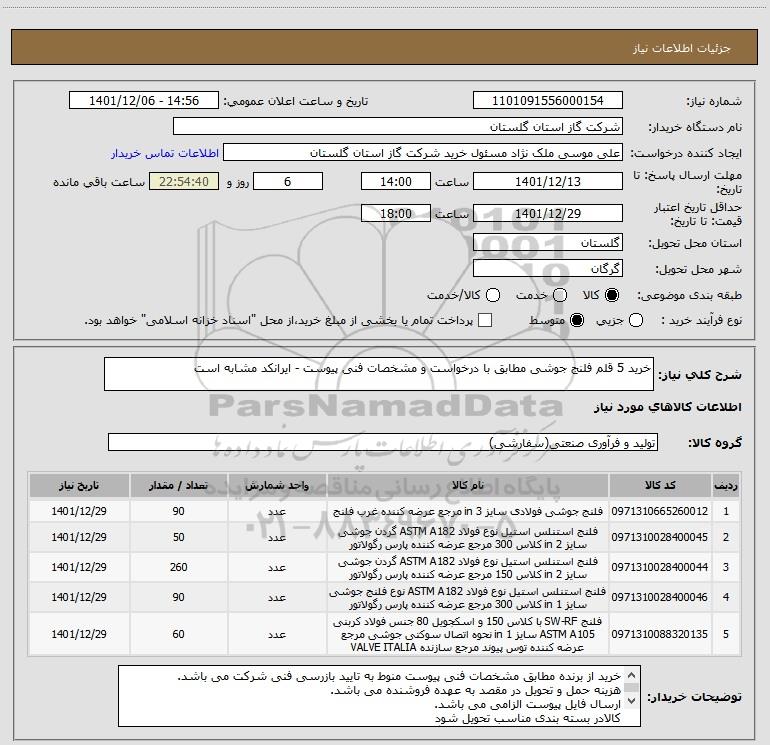
Task: Click the quantity 50 cell
Action: point(178,537)
